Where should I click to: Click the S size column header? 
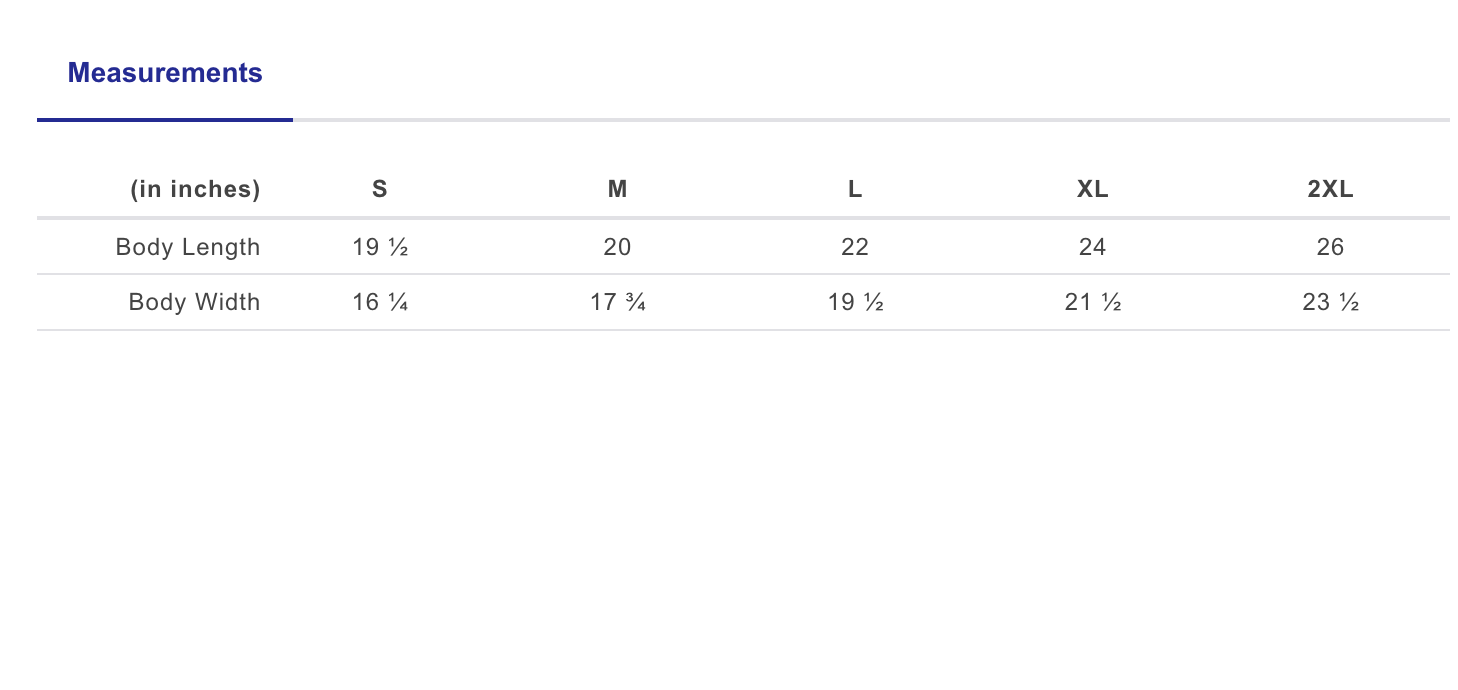click(x=380, y=189)
